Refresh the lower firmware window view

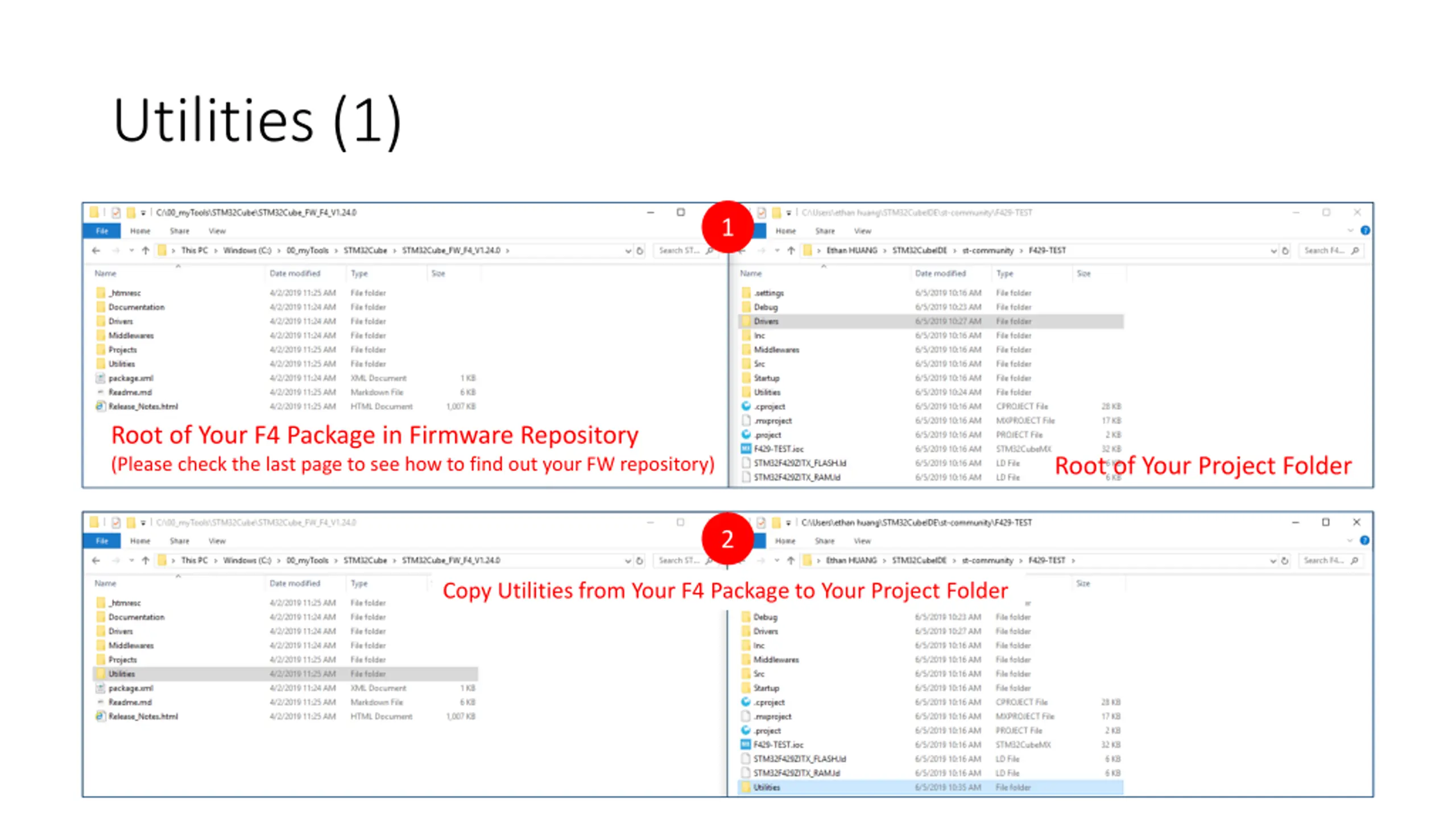tap(639, 561)
